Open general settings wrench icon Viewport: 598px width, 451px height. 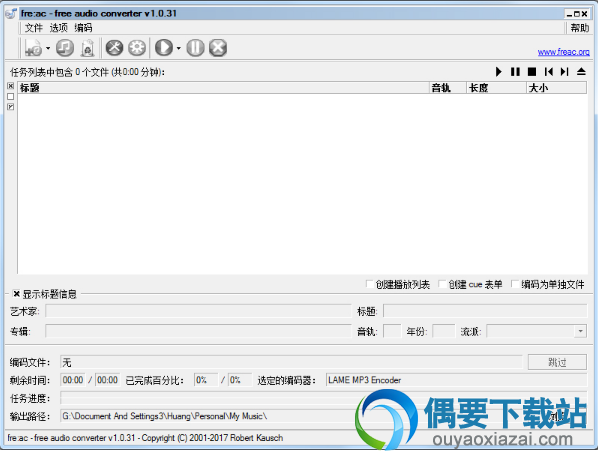(114, 48)
